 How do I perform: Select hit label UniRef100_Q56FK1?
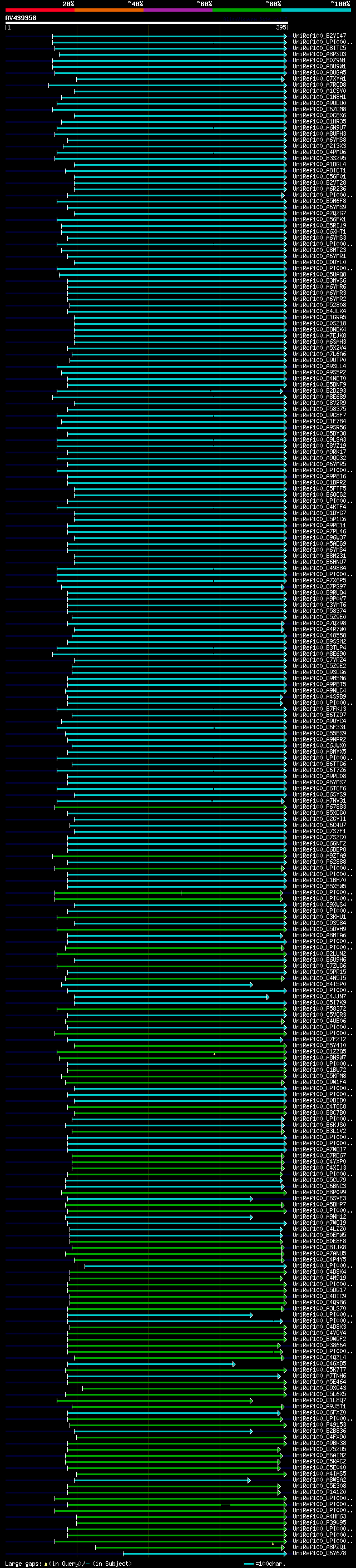319,219
